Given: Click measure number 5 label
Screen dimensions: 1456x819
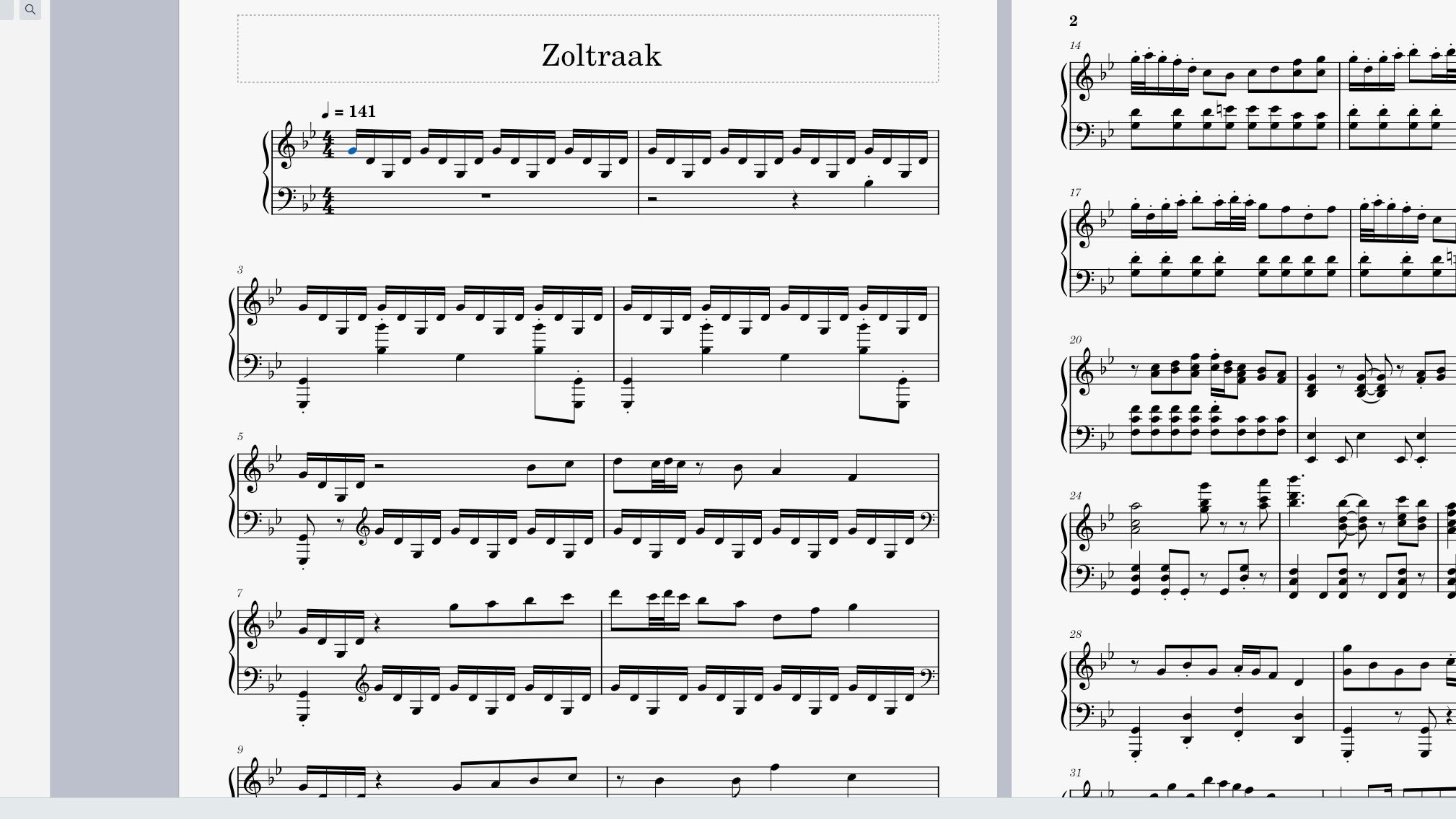Looking at the screenshot, I should pos(240,437).
